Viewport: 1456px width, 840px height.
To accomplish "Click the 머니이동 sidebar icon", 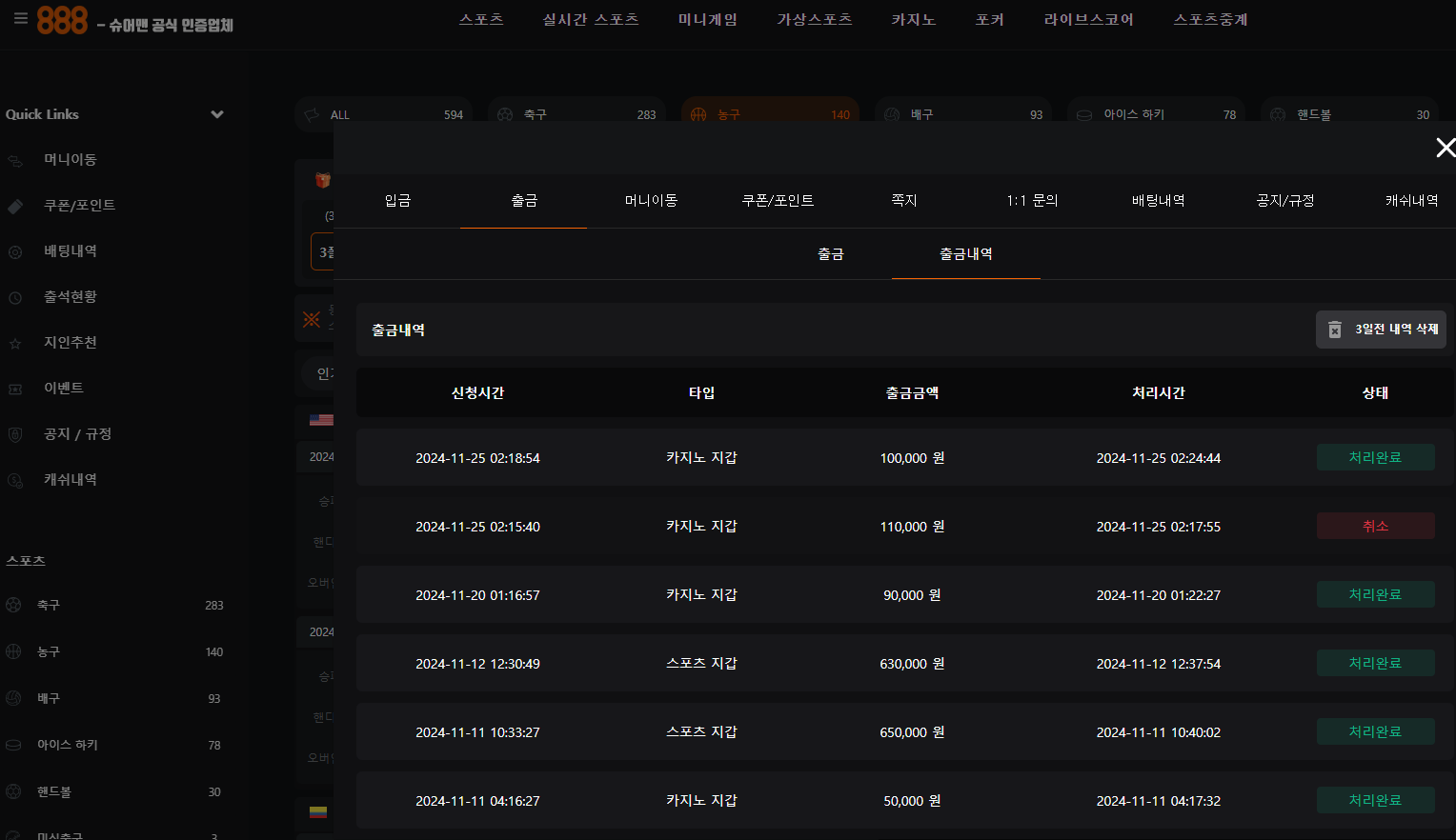I will 15,160.
